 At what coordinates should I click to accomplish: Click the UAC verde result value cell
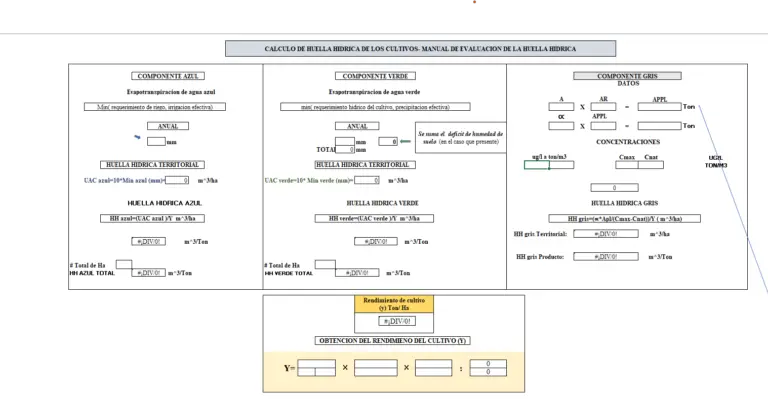click(x=367, y=180)
